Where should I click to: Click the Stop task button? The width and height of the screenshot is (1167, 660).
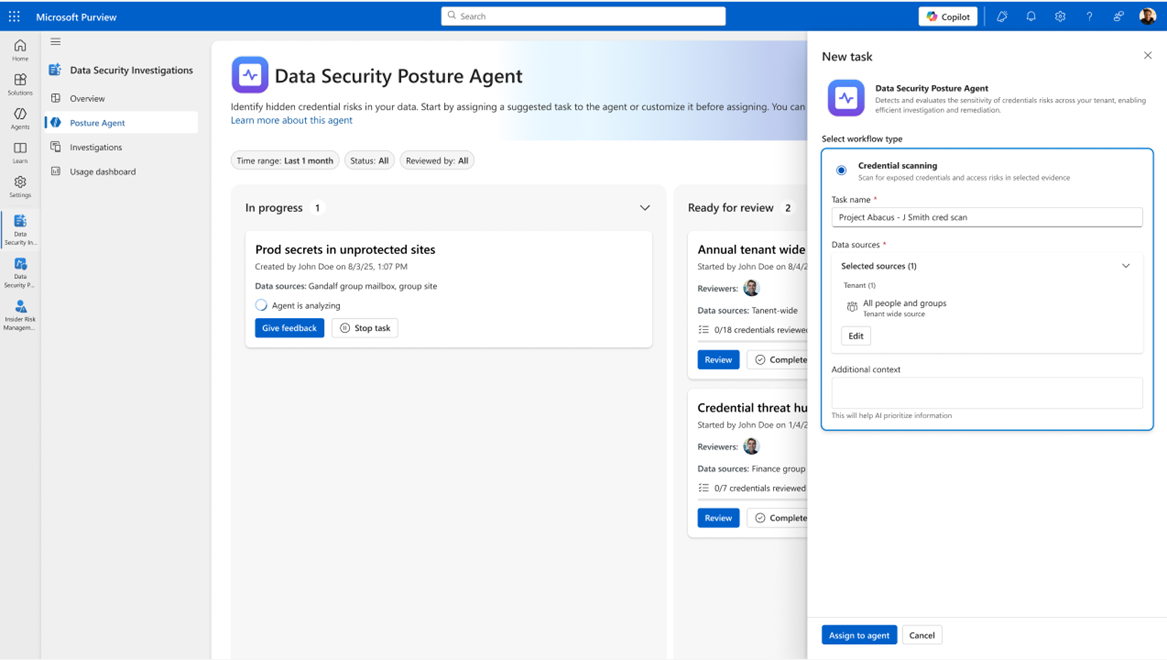click(x=365, y=328)
